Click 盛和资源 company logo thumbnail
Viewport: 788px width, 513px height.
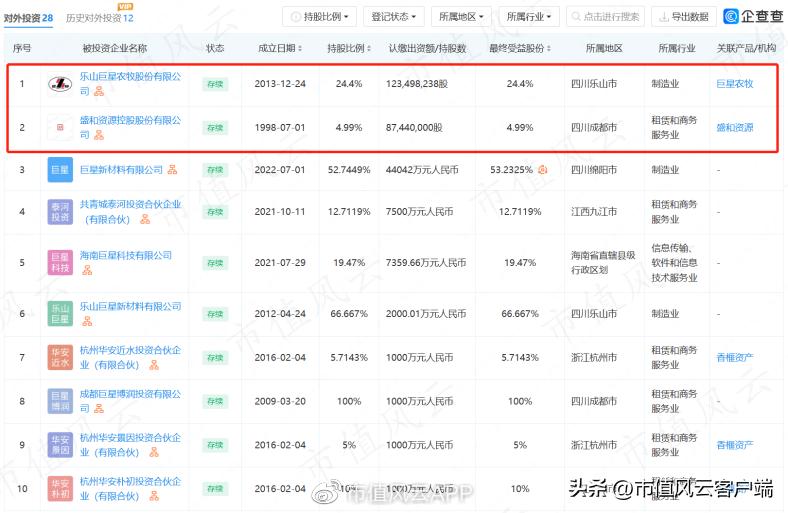click(x=60, y=127)
